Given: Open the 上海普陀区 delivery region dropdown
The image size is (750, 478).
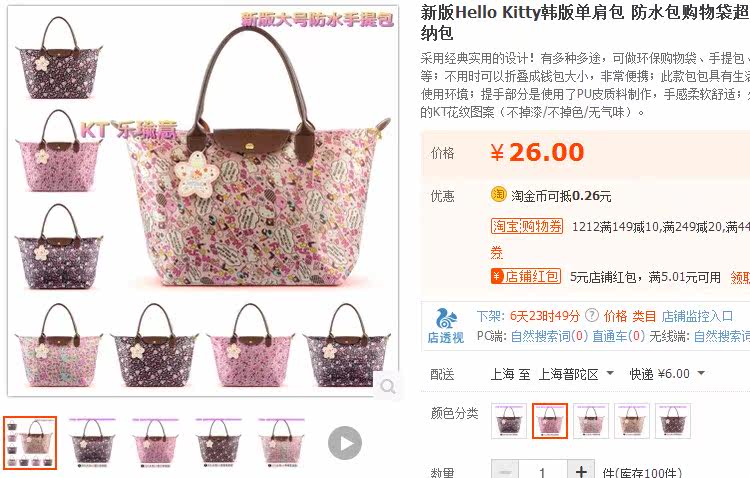Looking at the screenshot, I should click(576, 374).
